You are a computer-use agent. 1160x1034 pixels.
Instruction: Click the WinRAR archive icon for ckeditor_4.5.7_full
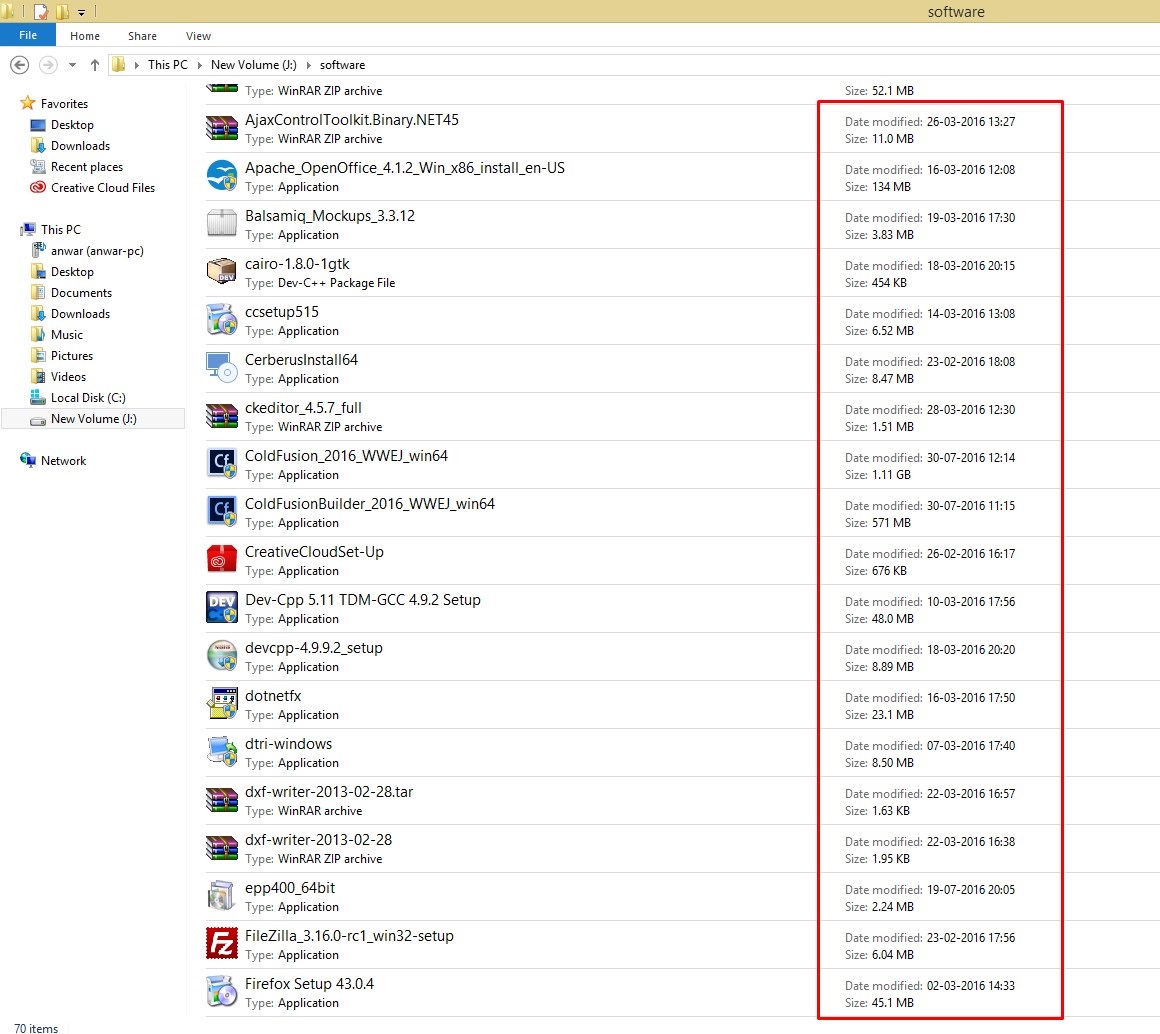(x=221, y=415)
